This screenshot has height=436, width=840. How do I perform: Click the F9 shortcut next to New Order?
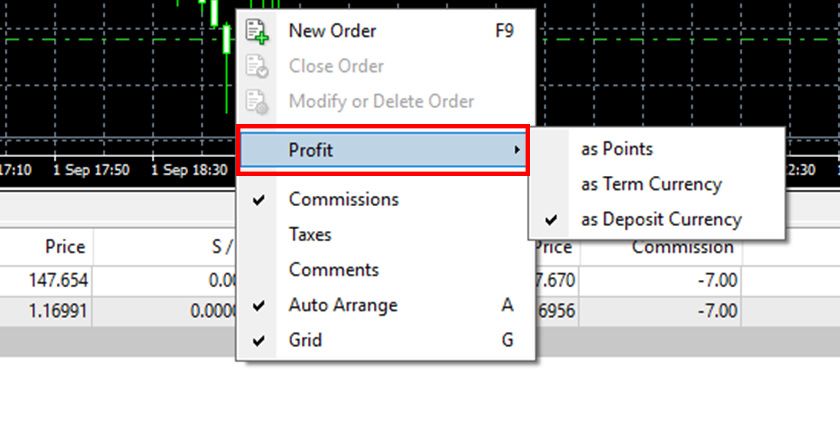(x=505, y=31)
